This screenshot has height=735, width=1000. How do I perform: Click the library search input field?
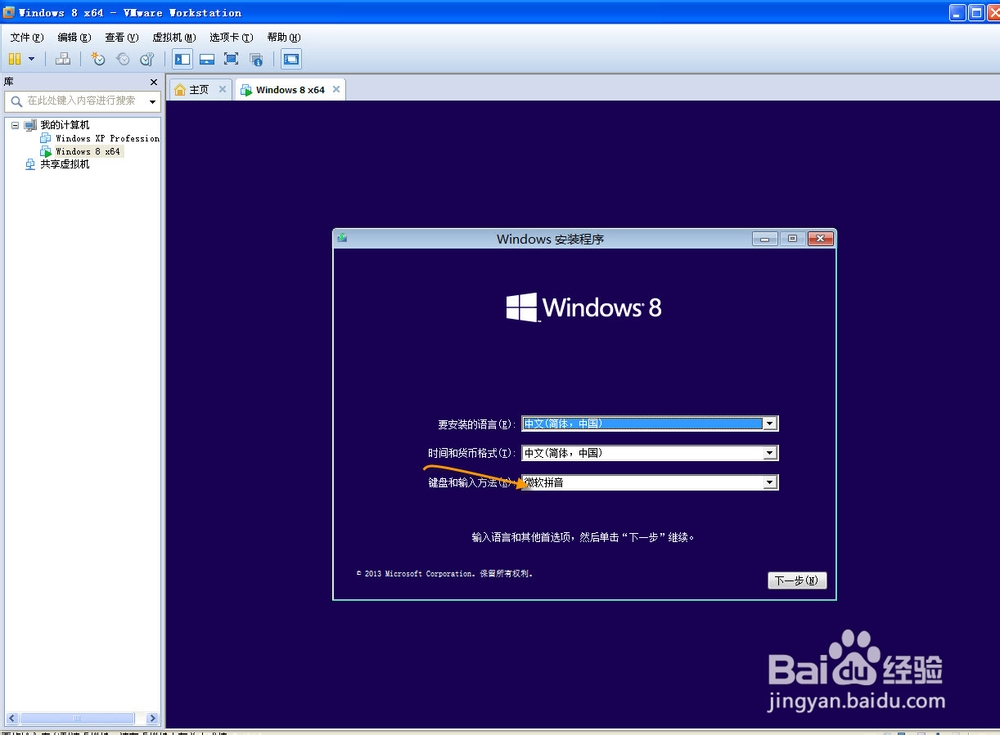82,101
